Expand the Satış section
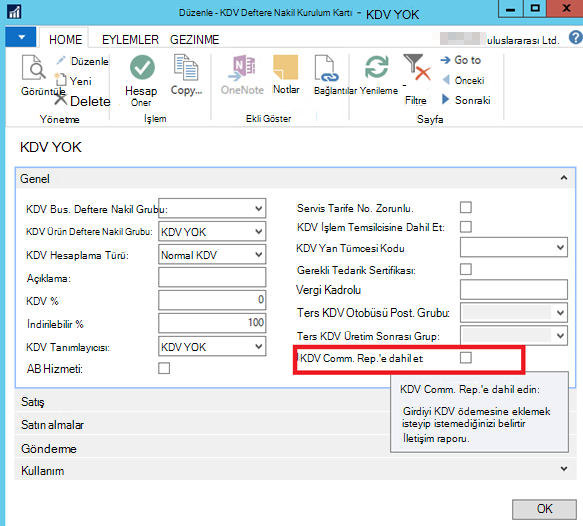The image size is (583, 526). point(202,401)
